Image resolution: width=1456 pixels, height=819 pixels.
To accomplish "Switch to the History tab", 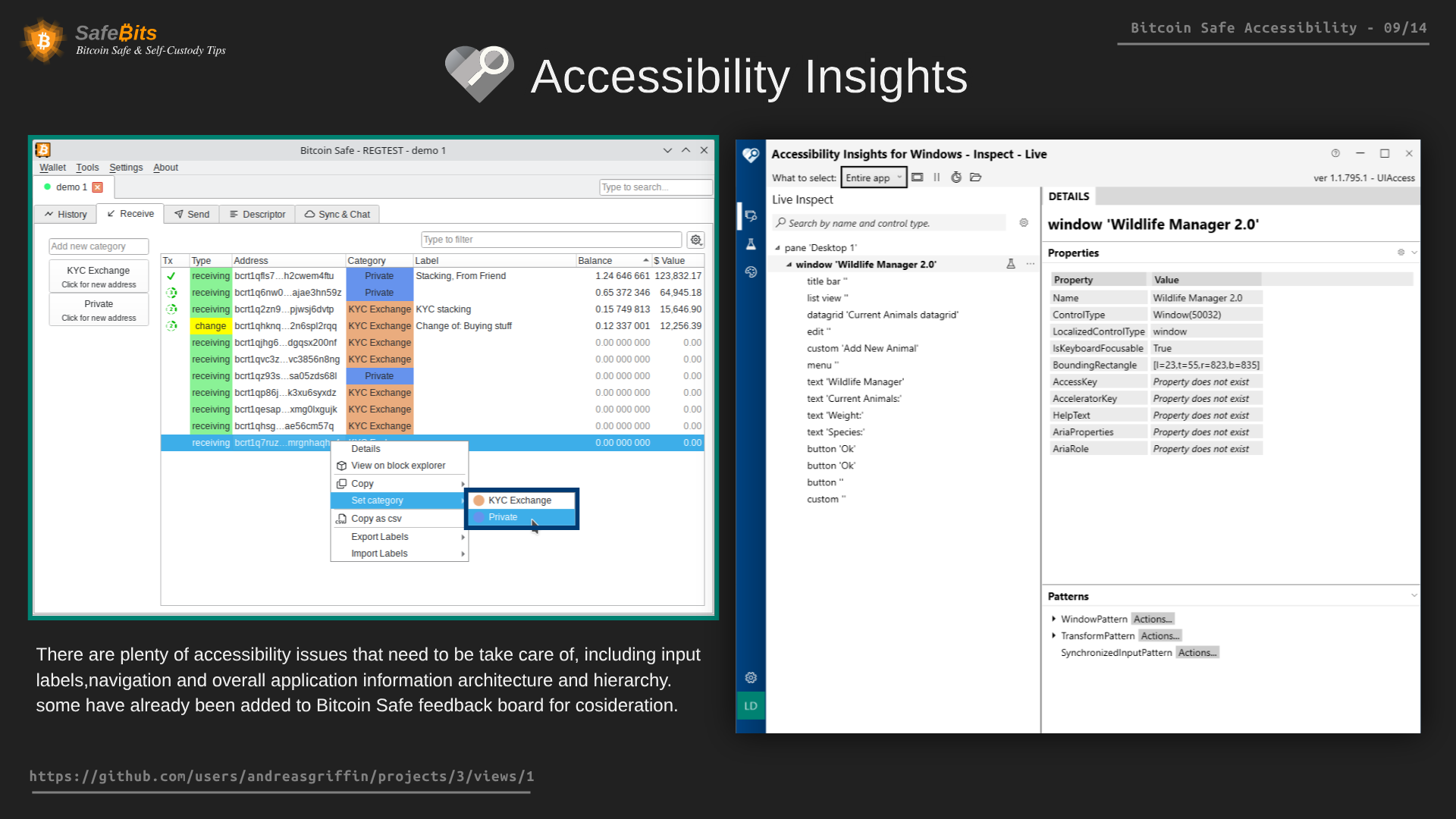I will pos(65,215).
